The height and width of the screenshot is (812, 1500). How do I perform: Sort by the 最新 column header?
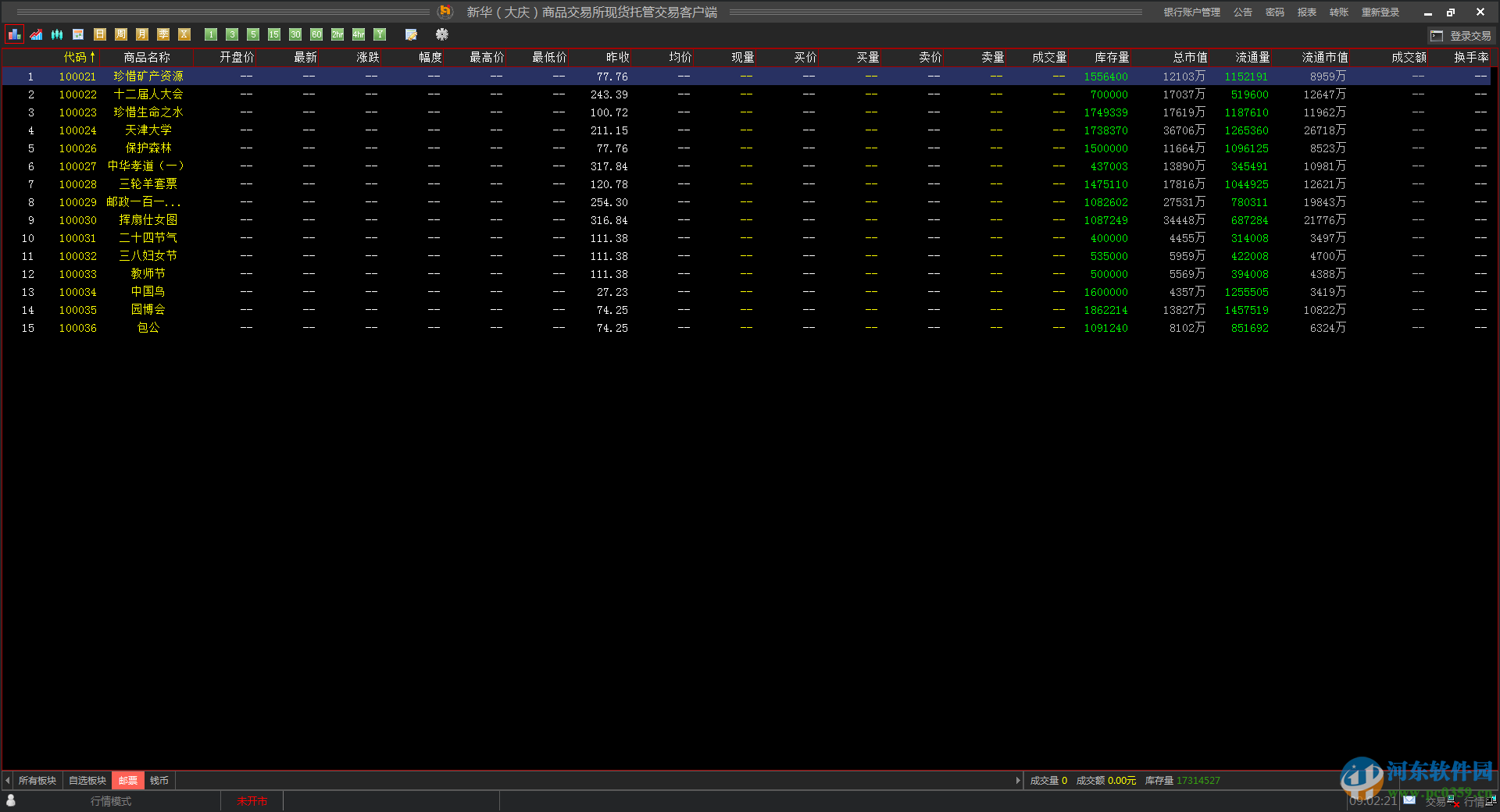305,57
